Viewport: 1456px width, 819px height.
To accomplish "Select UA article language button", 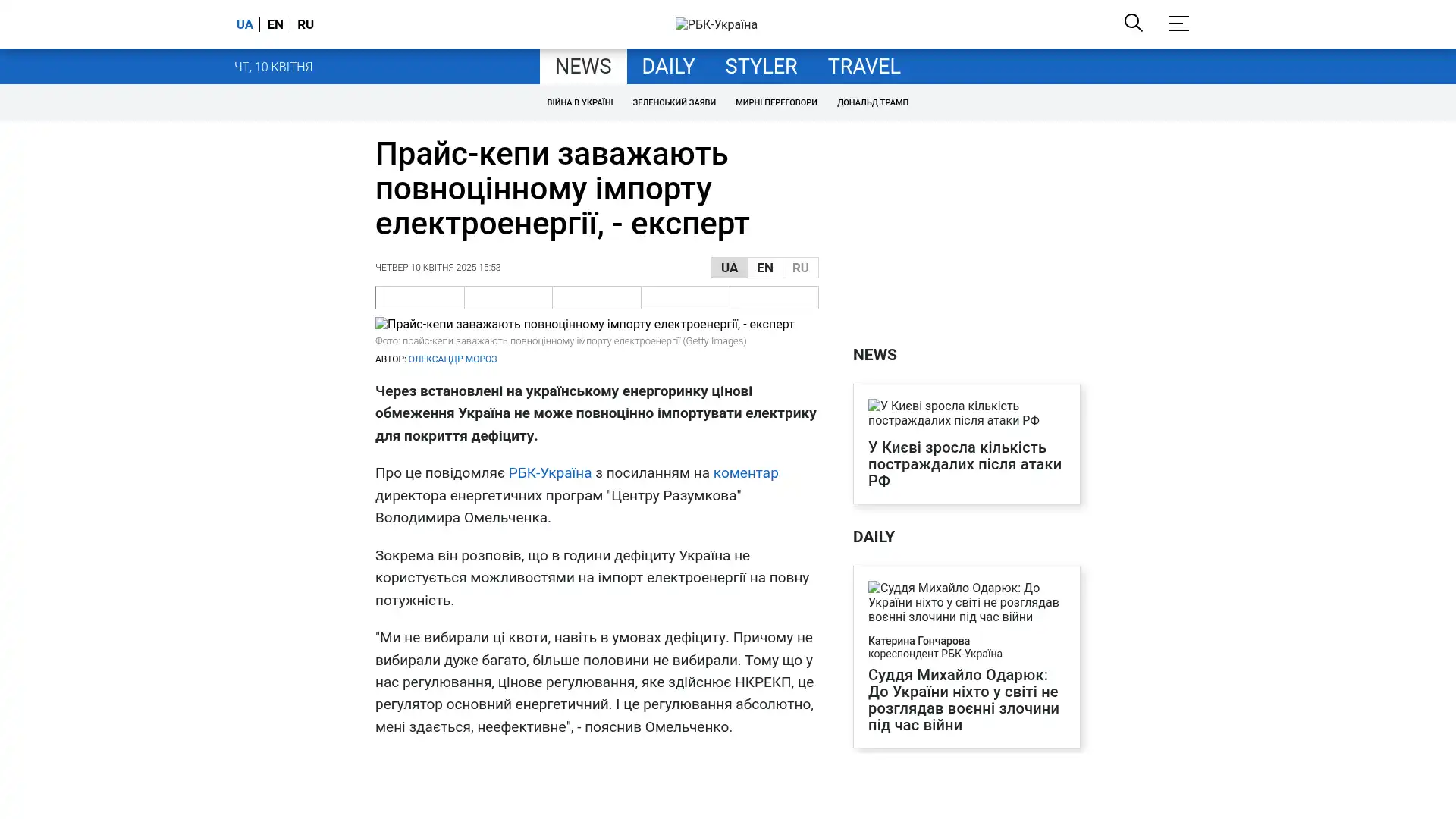I will pos(729,268).
